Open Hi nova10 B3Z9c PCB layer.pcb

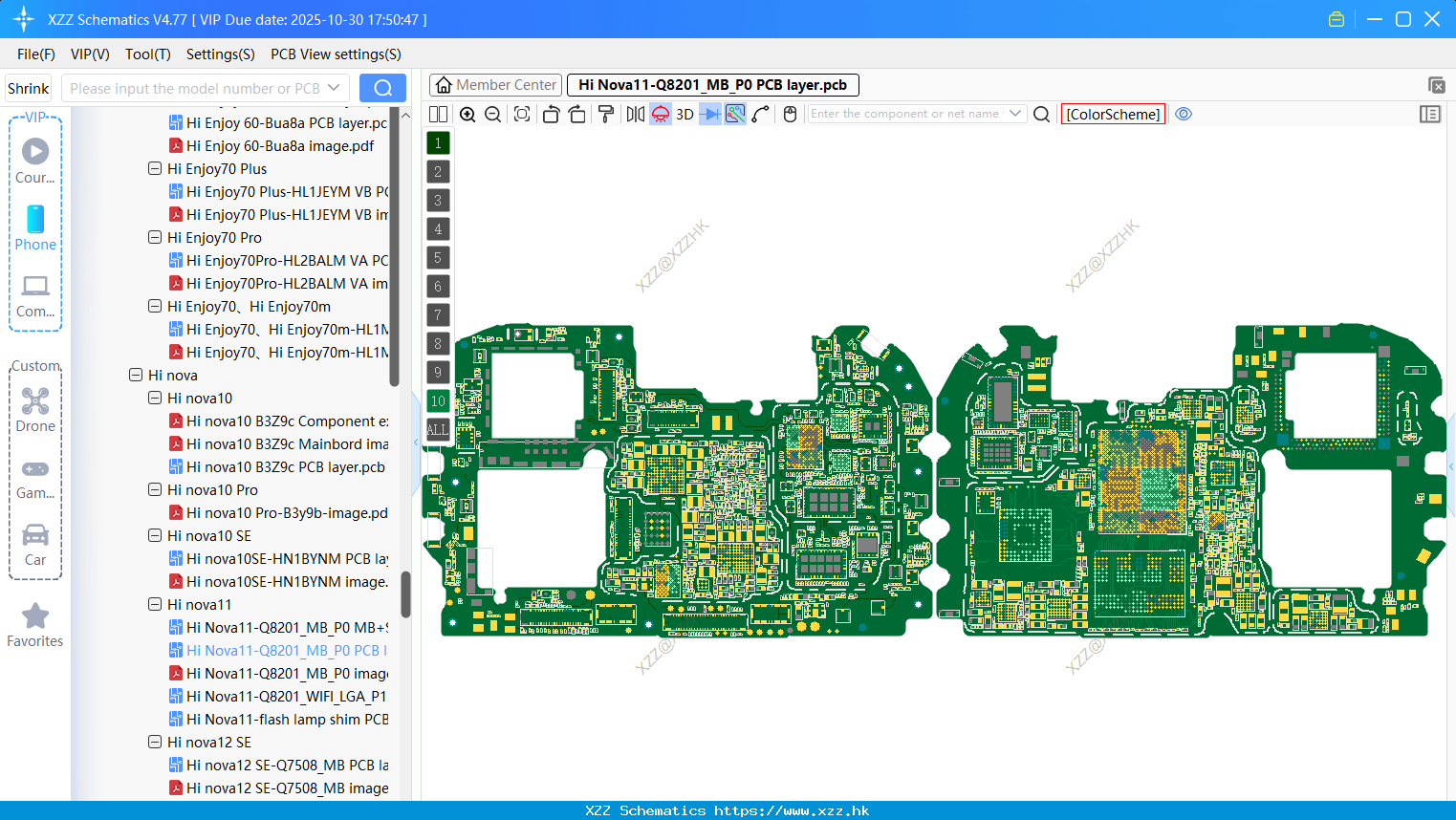(277, 466)
